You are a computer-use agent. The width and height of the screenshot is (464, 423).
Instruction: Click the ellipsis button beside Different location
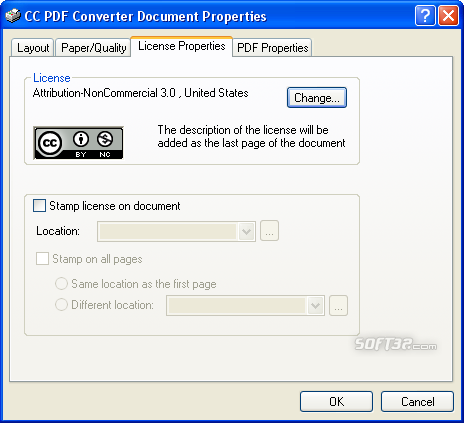338,305
